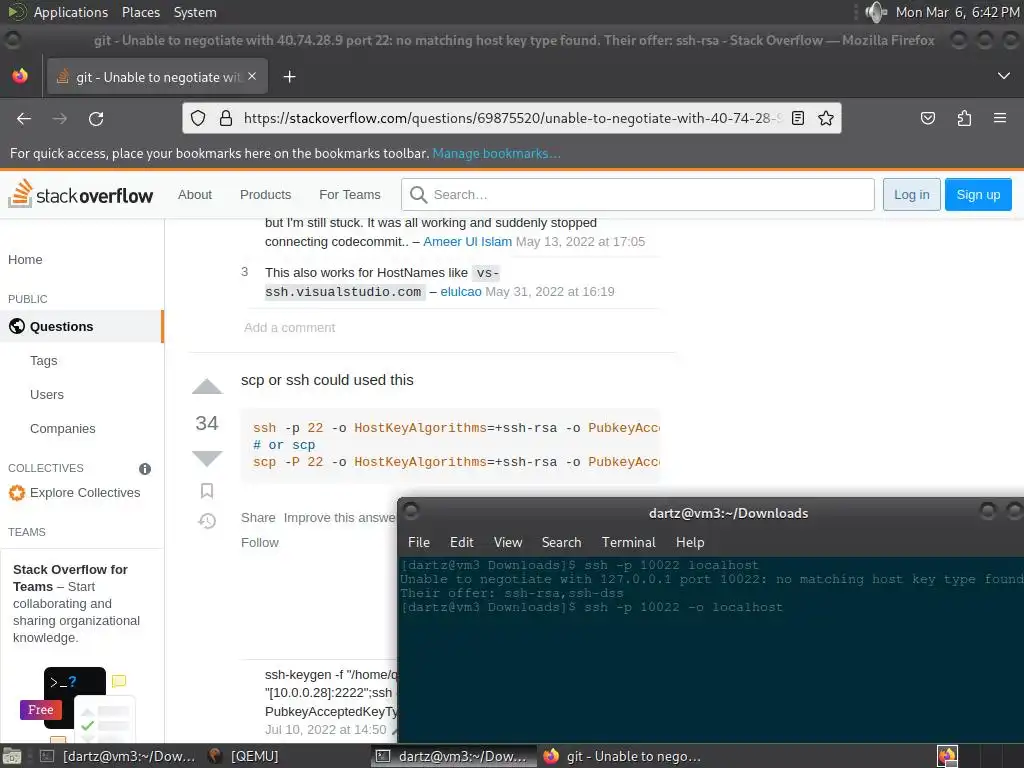Open the Places menu
This screenshot has width=1024, height=768.
pyautogui.click(x=140, y=12)
